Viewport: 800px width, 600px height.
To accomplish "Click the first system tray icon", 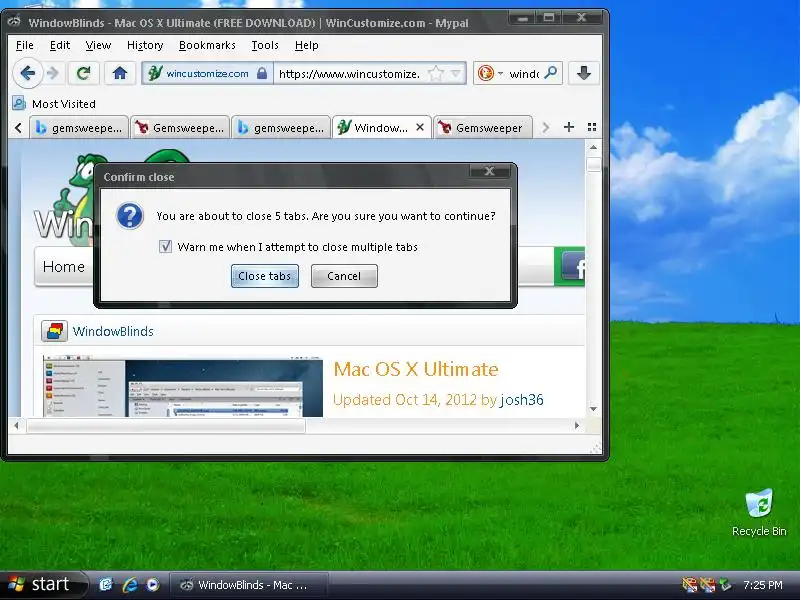I will coord(690,585).
